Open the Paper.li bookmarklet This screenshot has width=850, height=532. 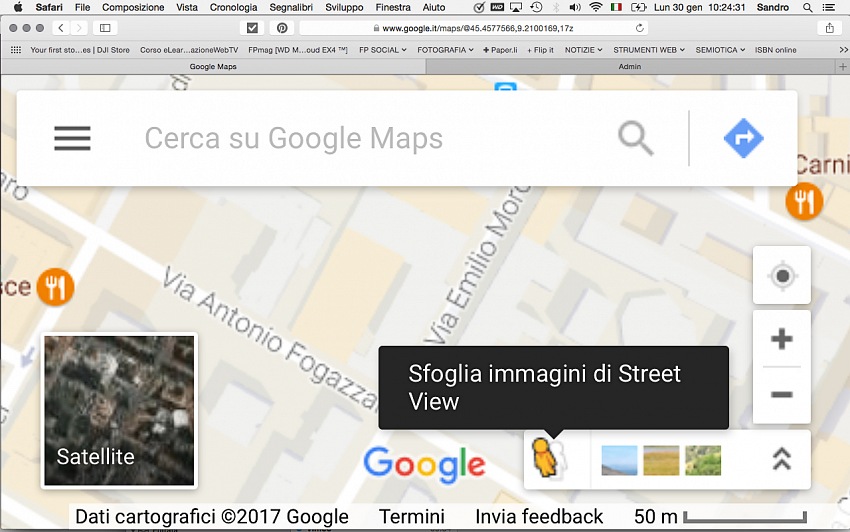pos(500,50)
